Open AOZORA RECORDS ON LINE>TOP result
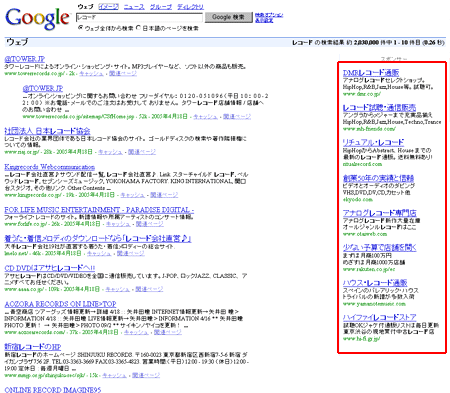 pos(60,304)
